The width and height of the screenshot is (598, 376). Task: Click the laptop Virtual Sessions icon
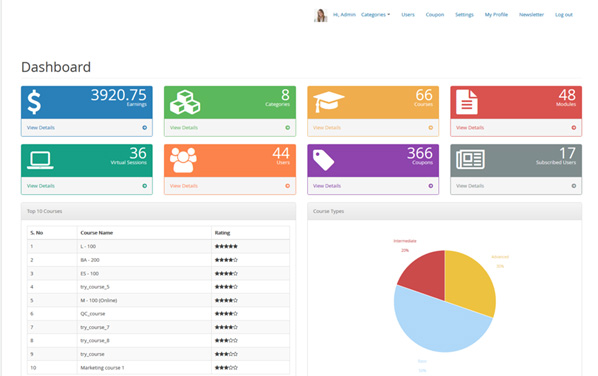tap(40, 160)
